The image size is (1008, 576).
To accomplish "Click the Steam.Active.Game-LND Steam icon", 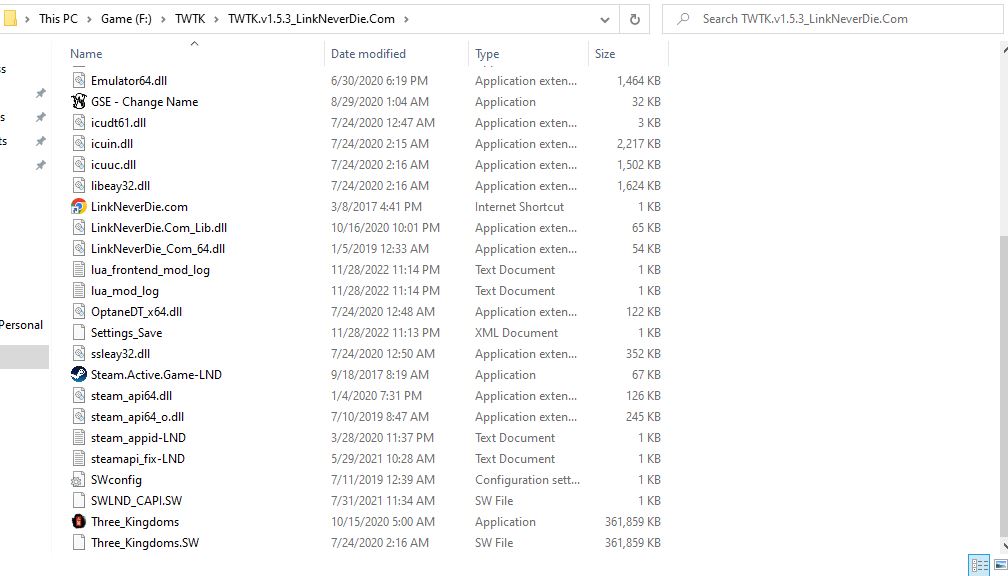I will (x=79, y=374).
